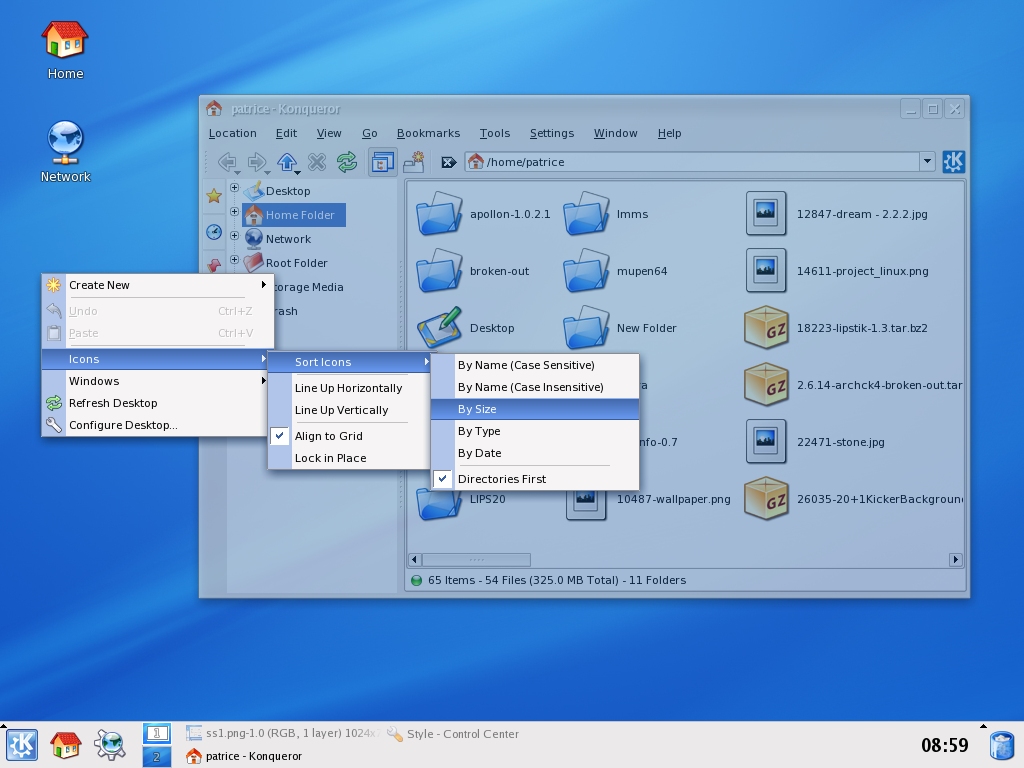Select Root Folder in sidebar tree
The image size is (1024, 768).
(x=286, y=263)
